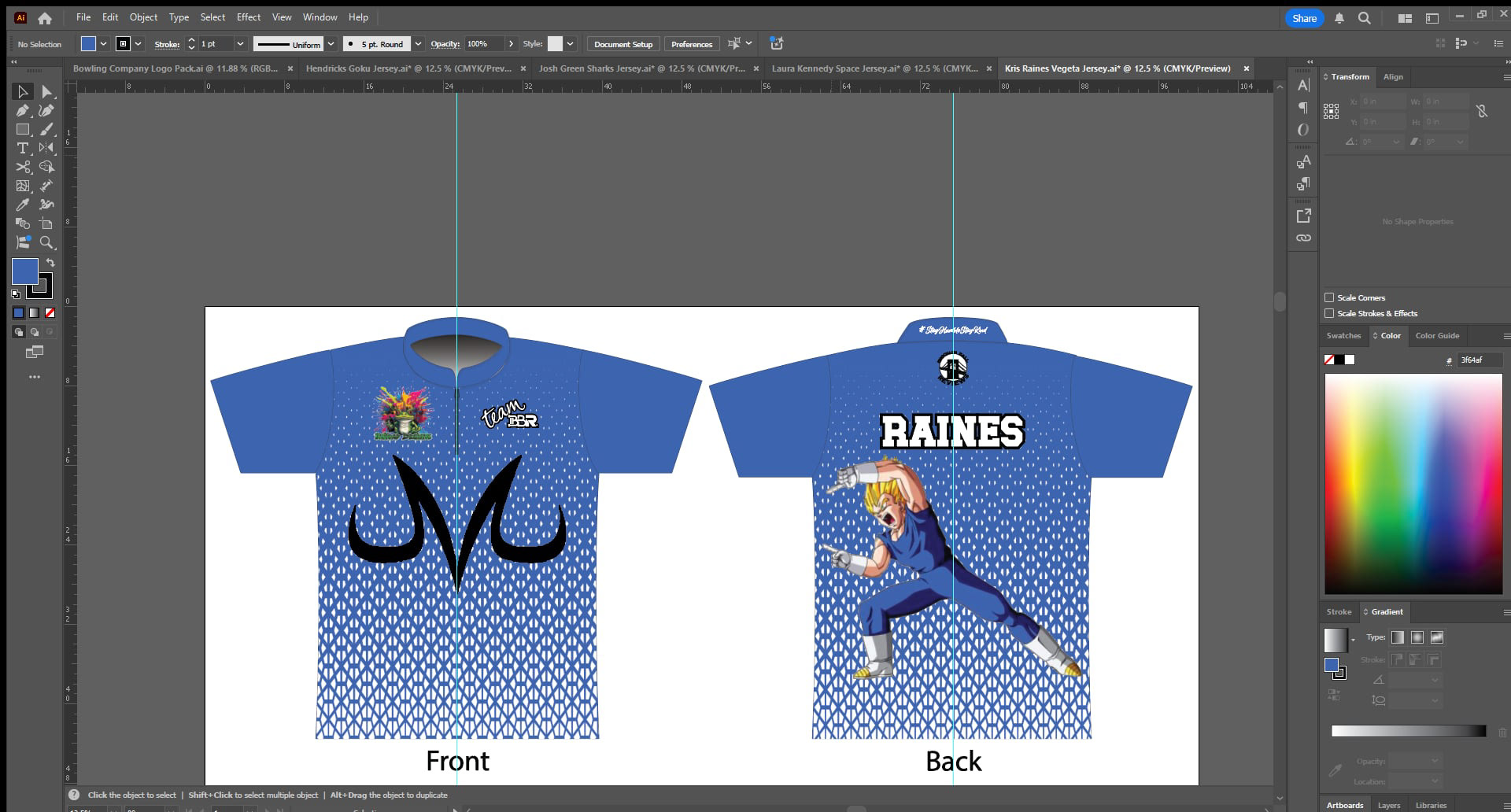Image resolution: width=1511 pixels, height=812 pixels.
Task: Open the Asset Export panel icon
Action: (1303, 216)
